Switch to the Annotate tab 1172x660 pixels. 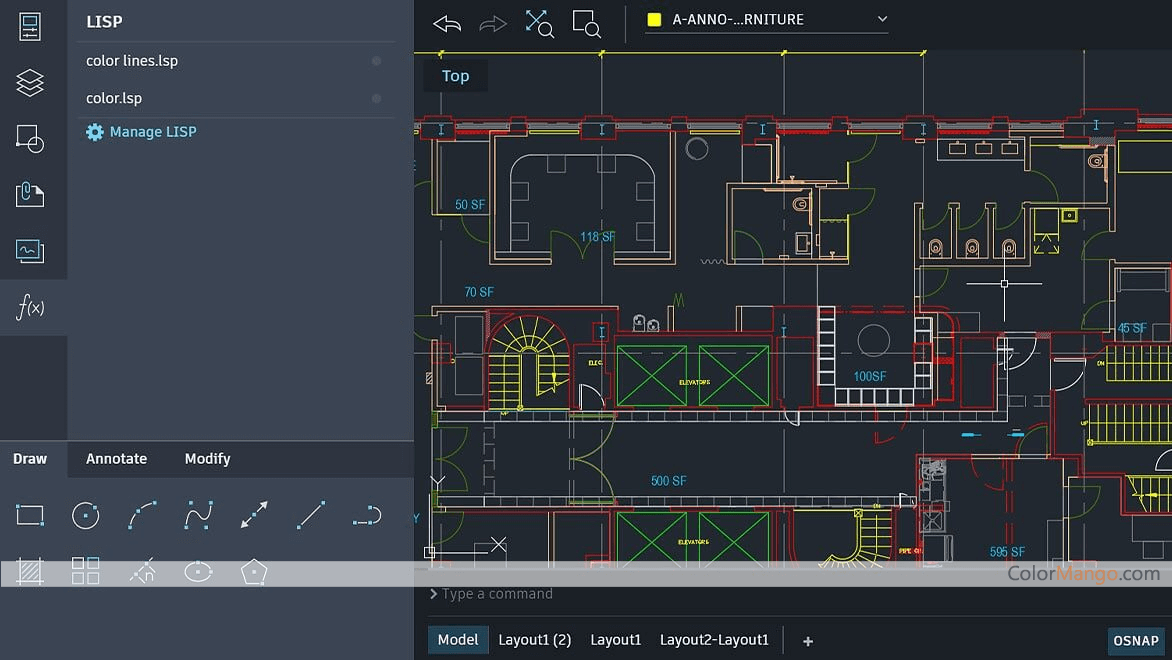tap(116, 459)
